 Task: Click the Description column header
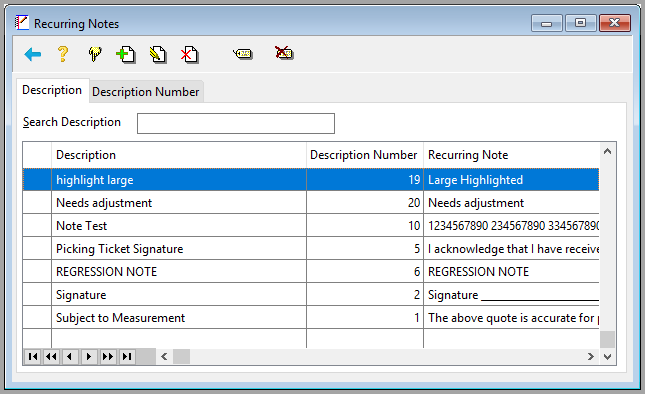pyautogui.click(x=179, y=155)
